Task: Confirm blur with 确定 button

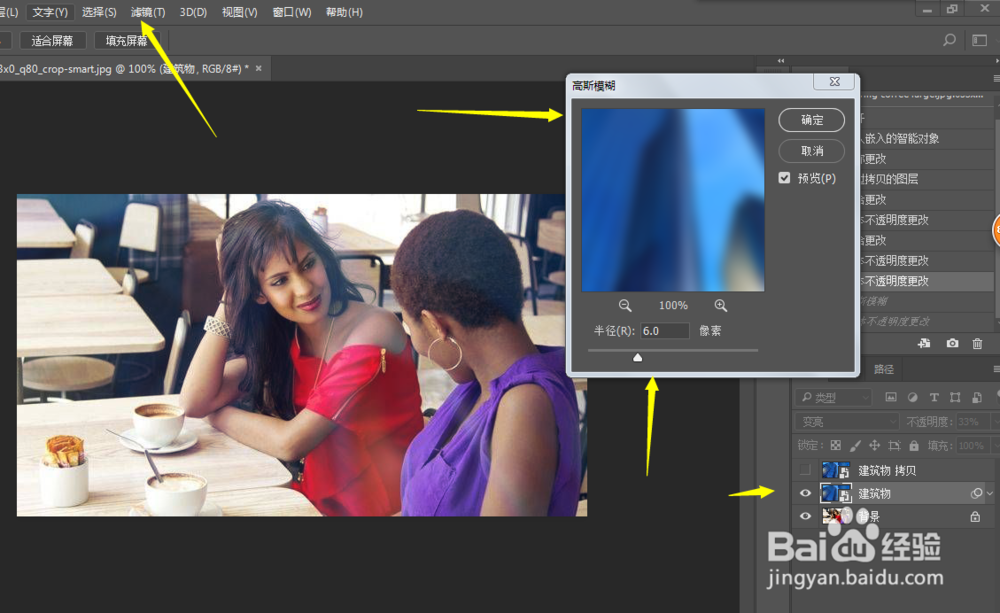Action: (812, 120)
